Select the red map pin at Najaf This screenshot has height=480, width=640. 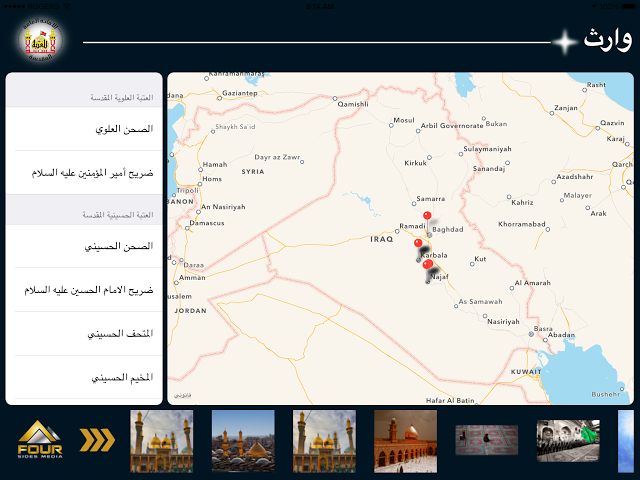(428, 264)
